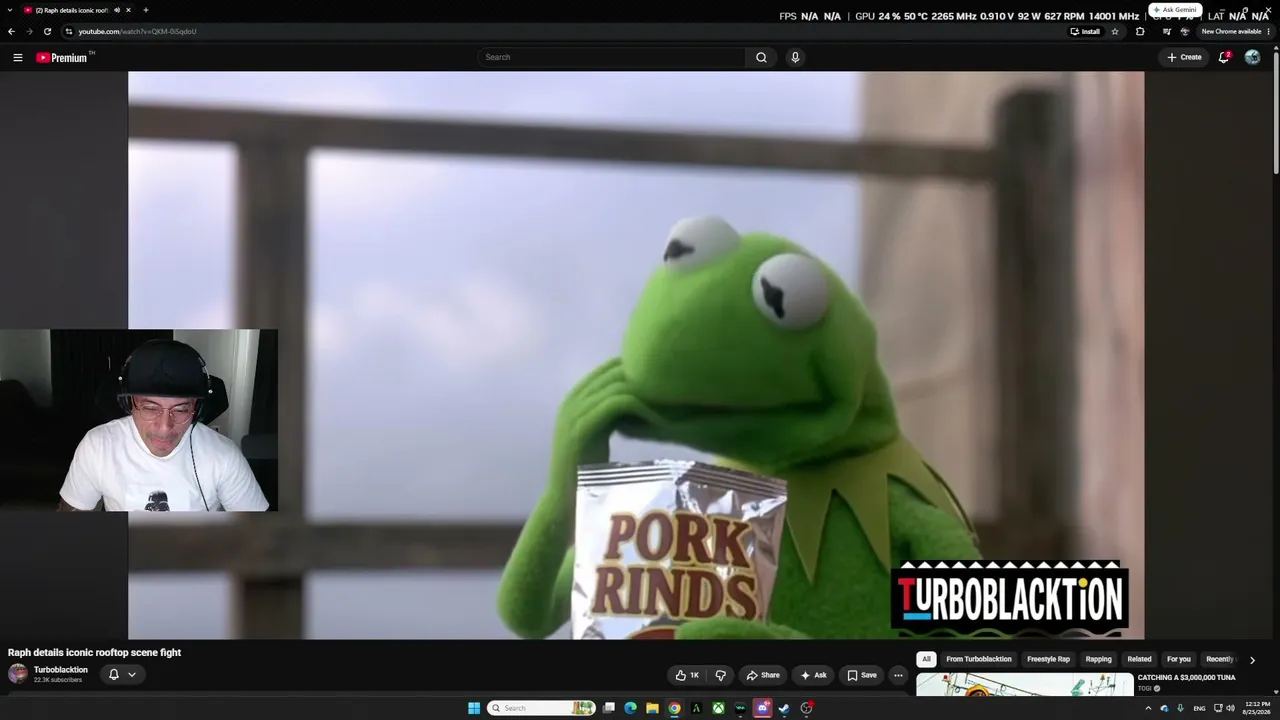Open File Explorer from the taskbar

coord(652,708)
